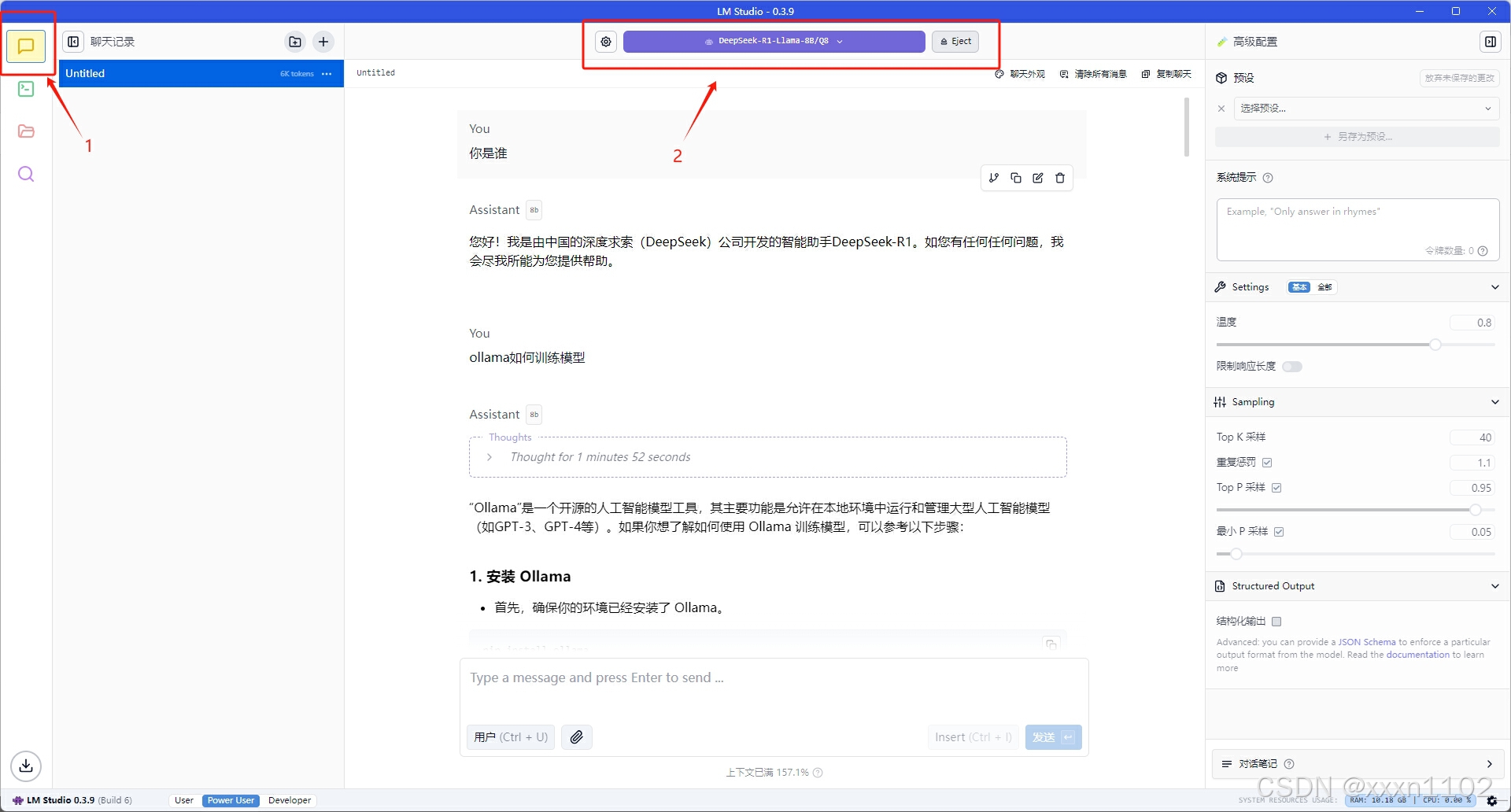Open the documentation link
The height and width of the screenshot is (812, 1511).
pos(1417,655)
